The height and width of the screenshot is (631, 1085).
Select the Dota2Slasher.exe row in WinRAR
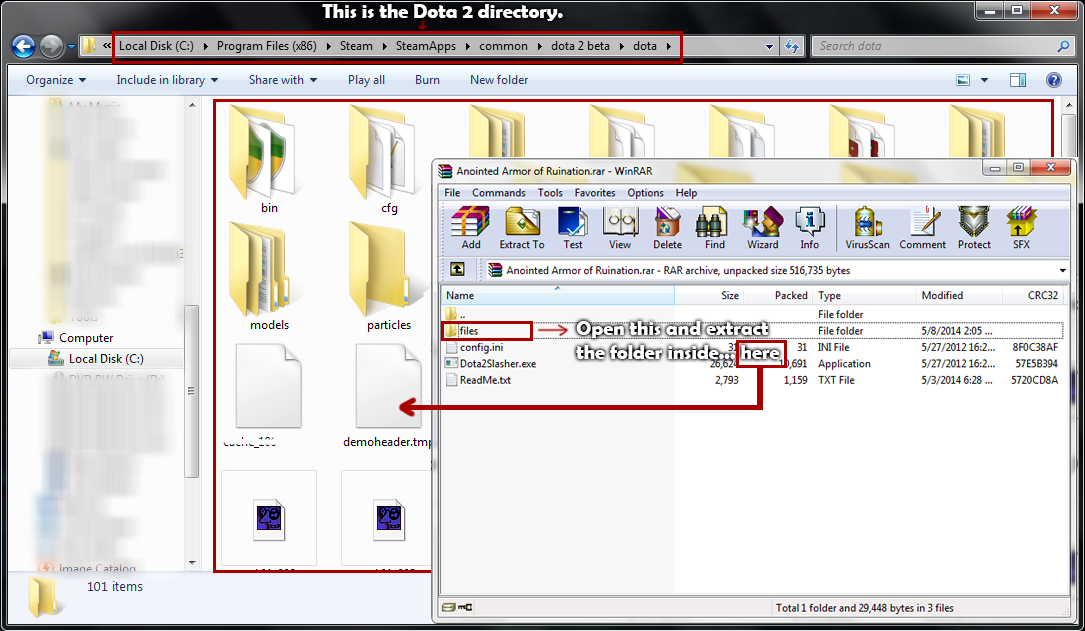point(753,363)
